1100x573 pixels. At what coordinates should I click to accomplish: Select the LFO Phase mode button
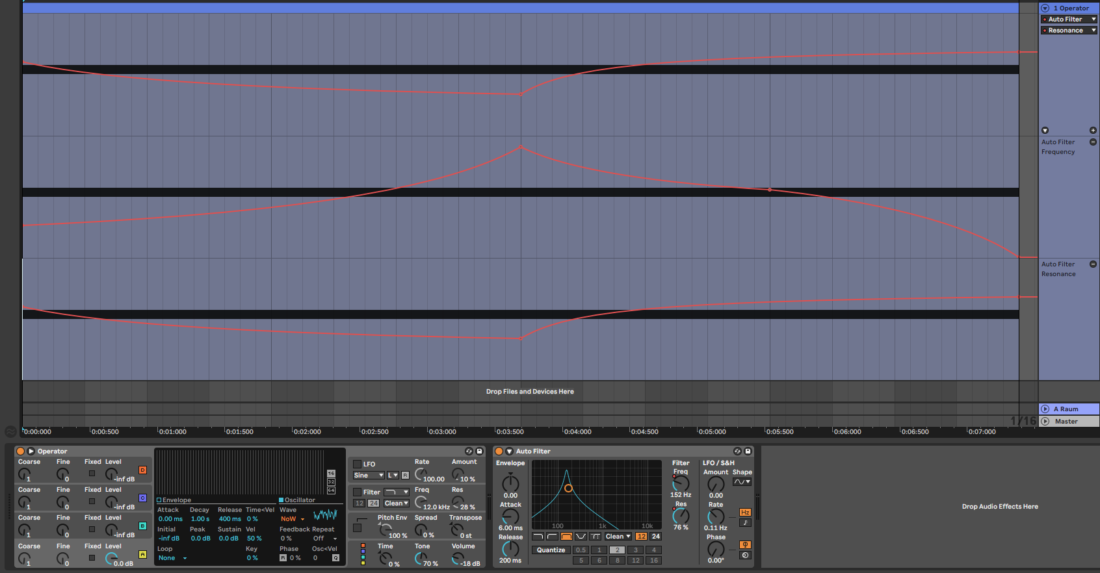(745, 544)
